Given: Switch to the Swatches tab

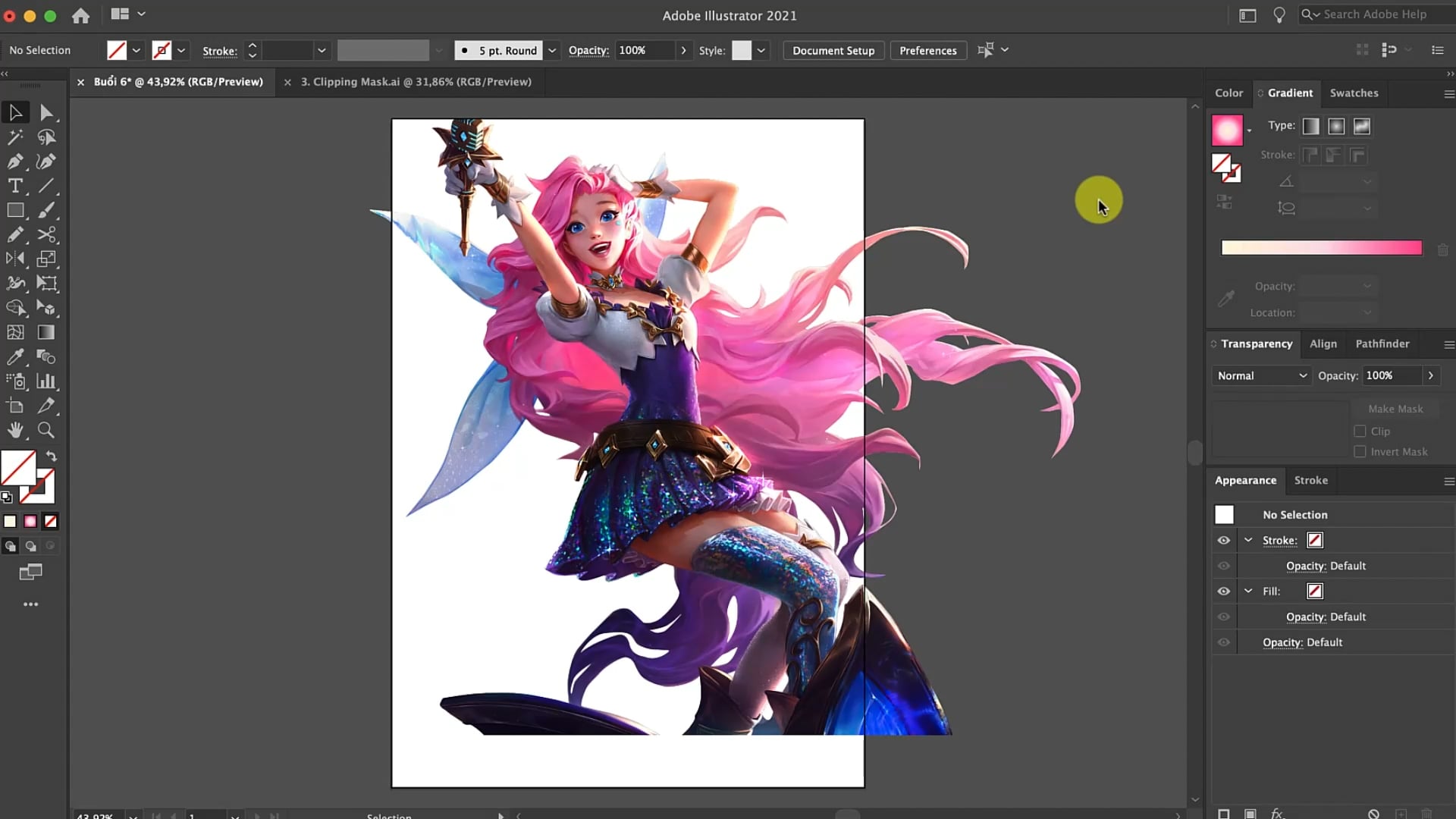Looking at the screenshot, I should click(x=1354, y=93).
